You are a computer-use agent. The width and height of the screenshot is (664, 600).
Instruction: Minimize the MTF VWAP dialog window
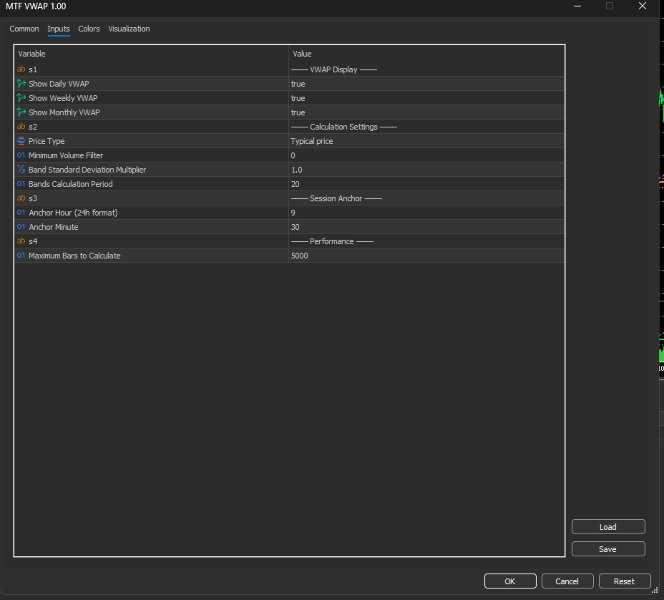(x=577, y=6)
